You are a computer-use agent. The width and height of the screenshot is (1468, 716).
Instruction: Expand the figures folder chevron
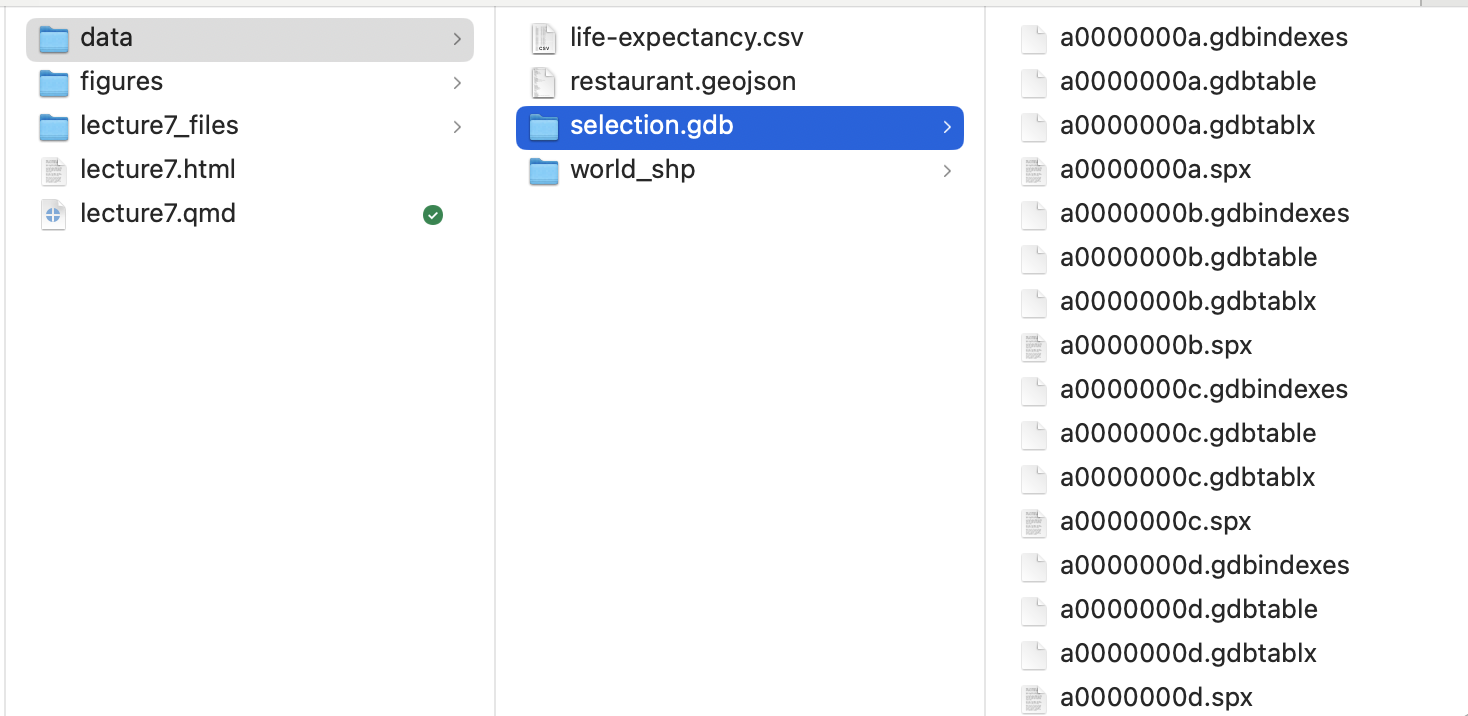click(x=457, y=83)
